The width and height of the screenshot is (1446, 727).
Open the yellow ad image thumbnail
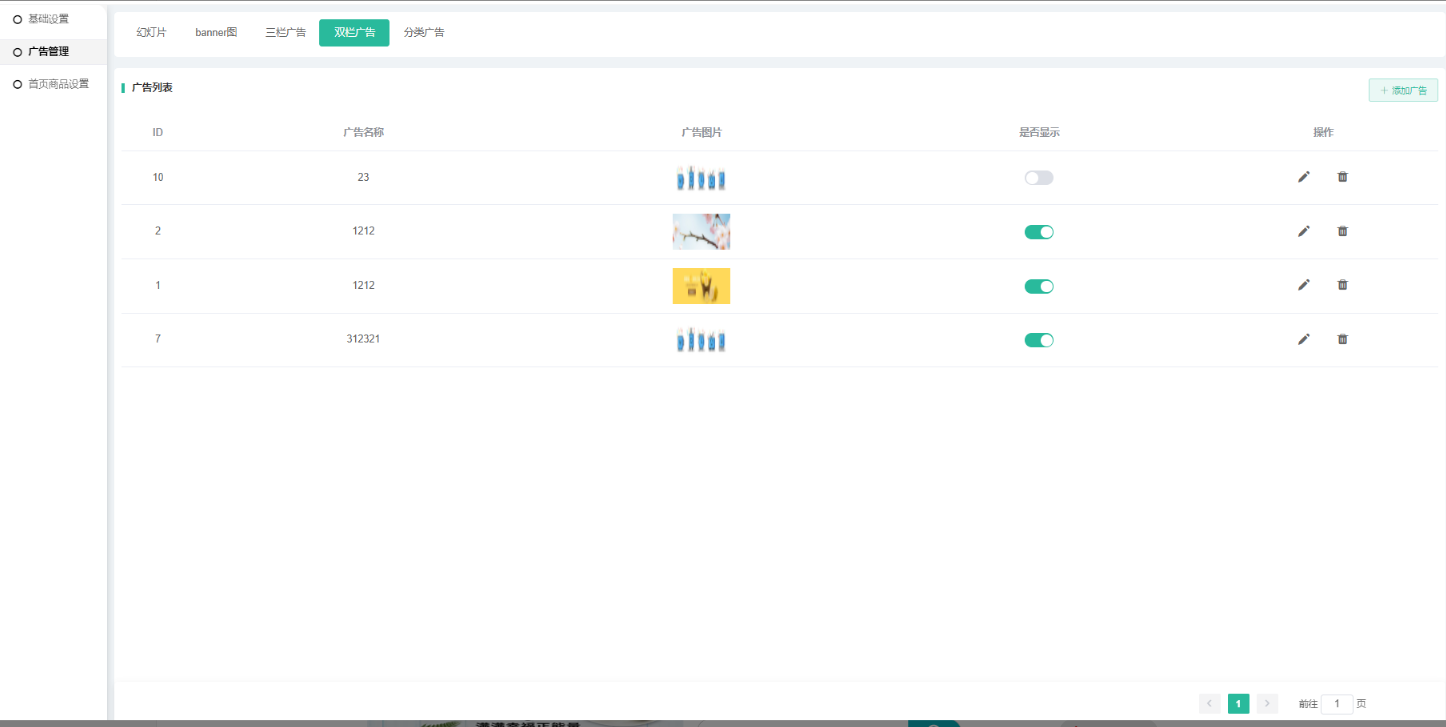[701, 286]
